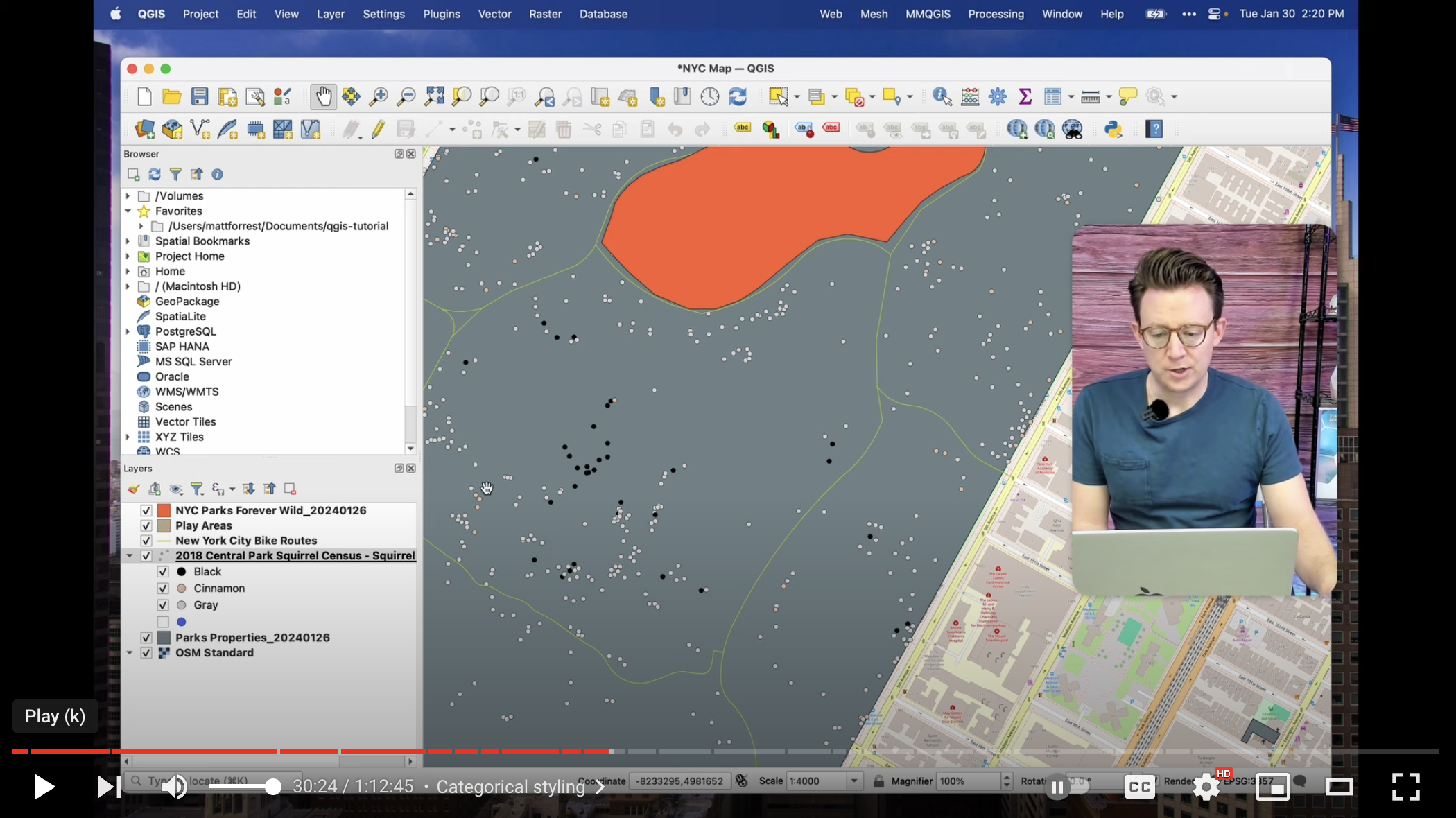This screenshot has height=818, width=1456.
Task: Expand the Spatial Bookmarks item
Action: point(128,241)
